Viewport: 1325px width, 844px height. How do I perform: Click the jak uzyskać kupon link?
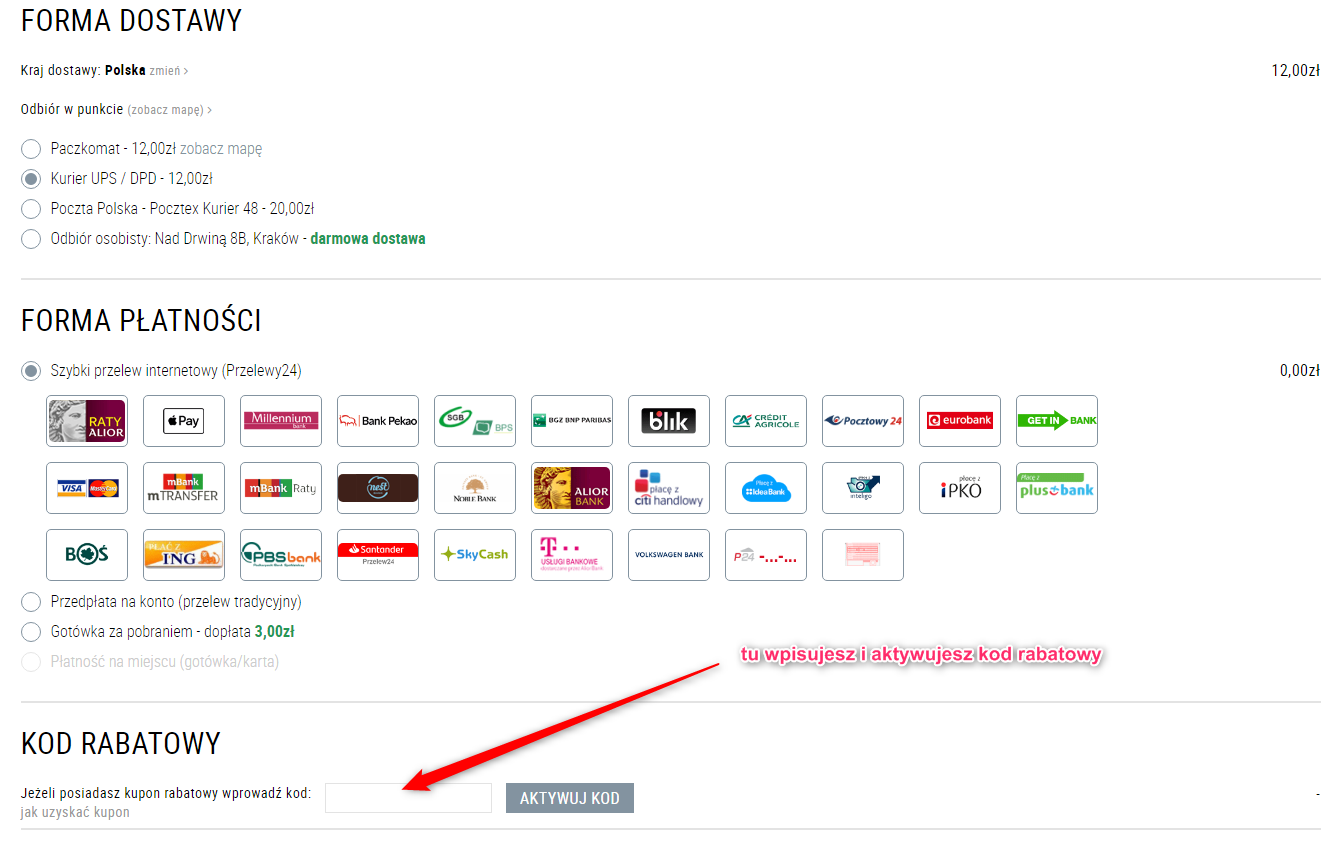point(75,812)
